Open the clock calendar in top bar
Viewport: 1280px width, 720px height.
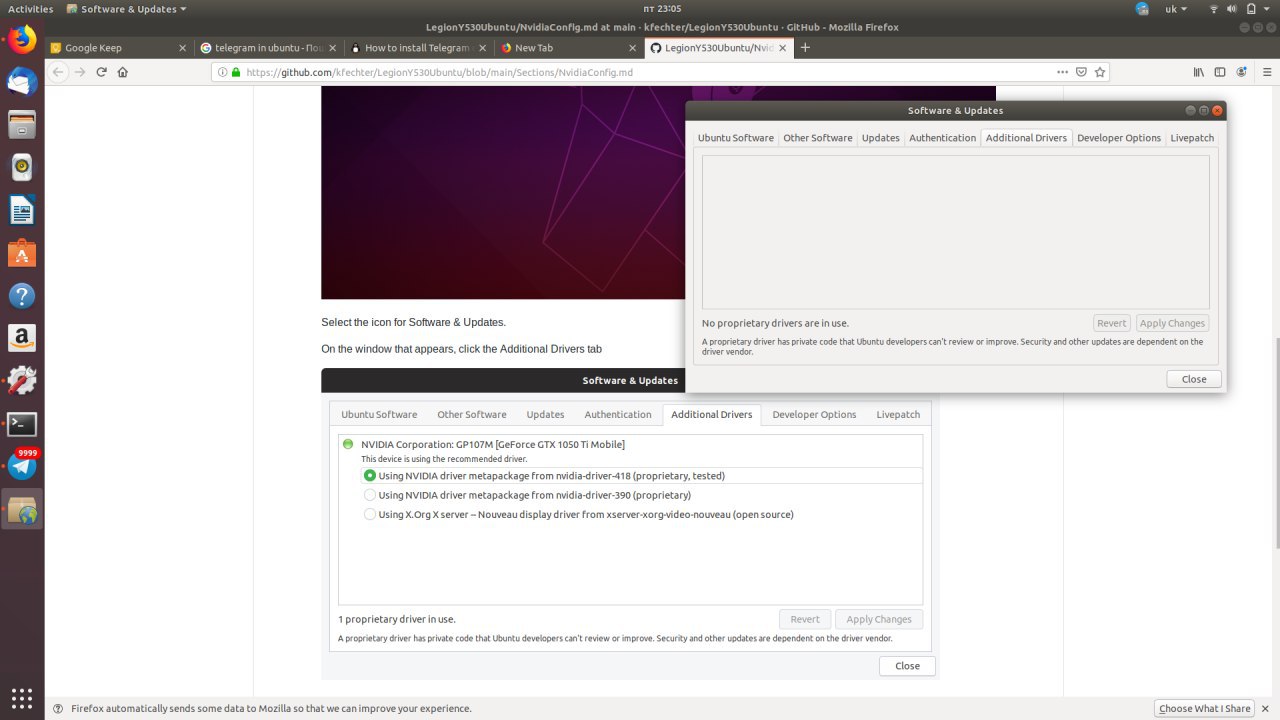pos(662,9)
